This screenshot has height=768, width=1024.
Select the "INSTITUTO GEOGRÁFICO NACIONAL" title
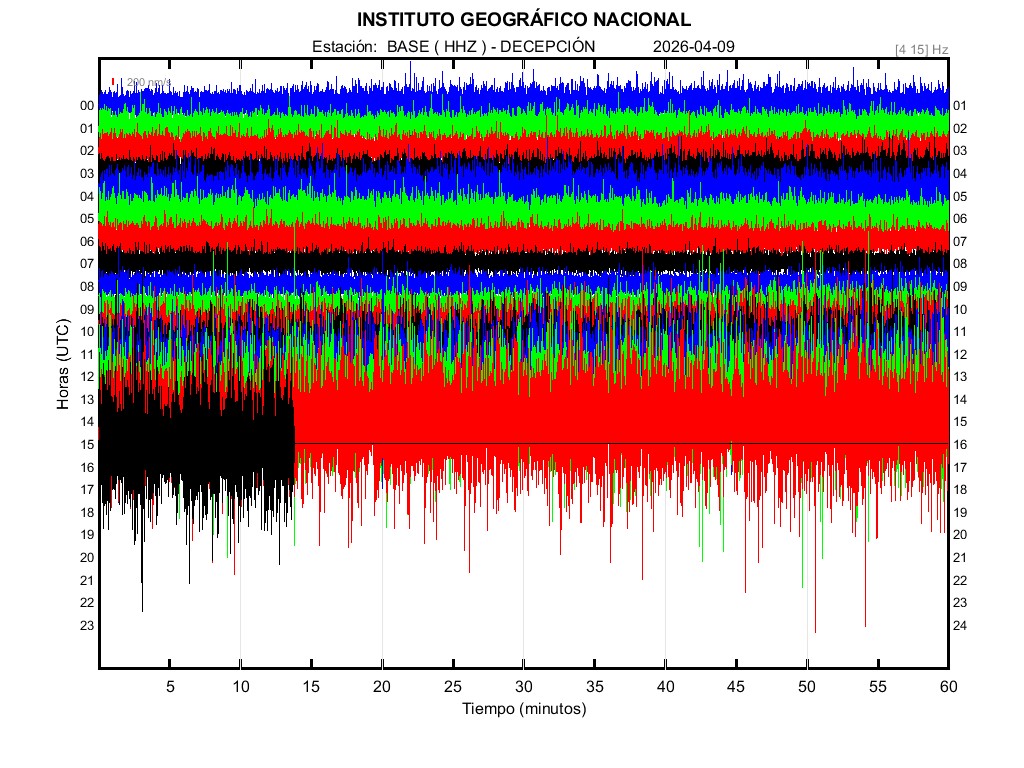523,20
